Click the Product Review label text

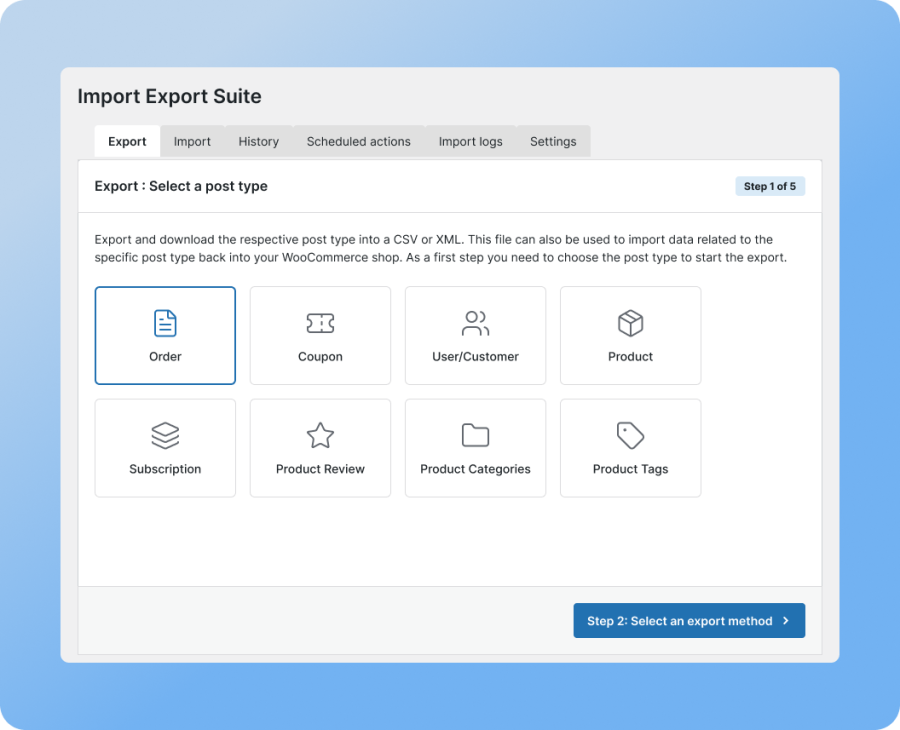pyautogui.click(x=320, y=469)
